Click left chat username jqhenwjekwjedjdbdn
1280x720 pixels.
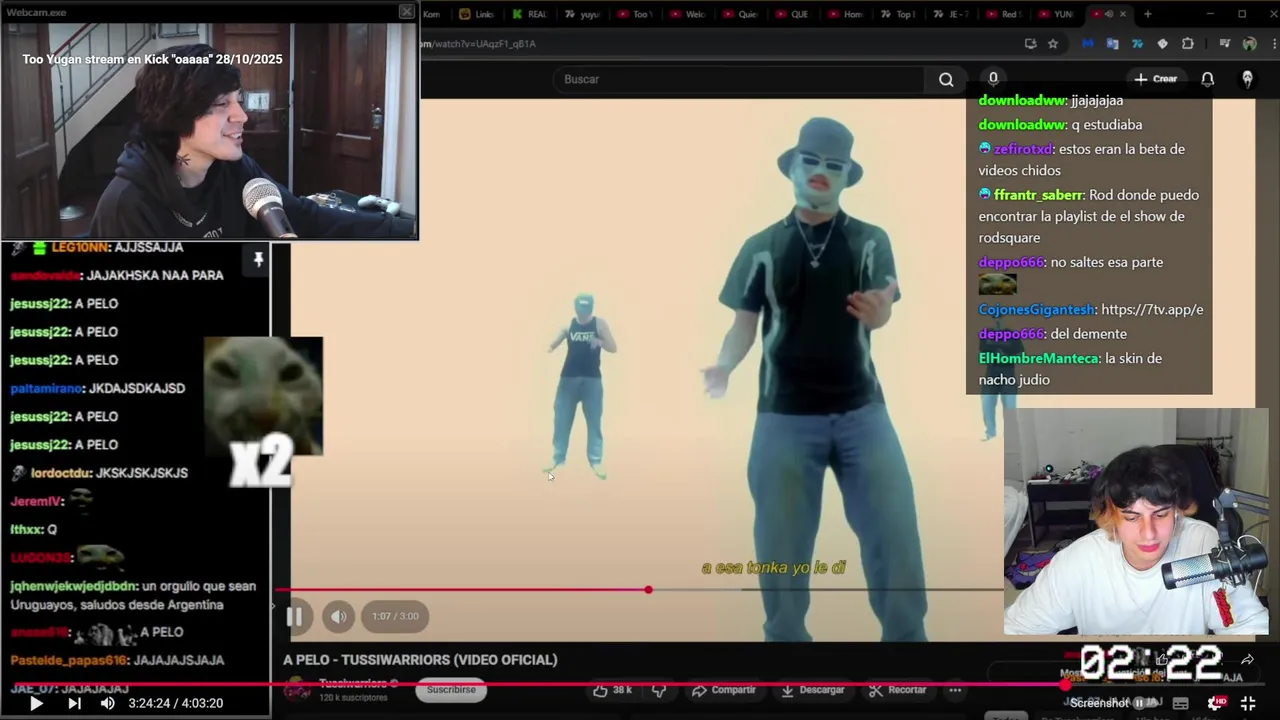point(73,587)
